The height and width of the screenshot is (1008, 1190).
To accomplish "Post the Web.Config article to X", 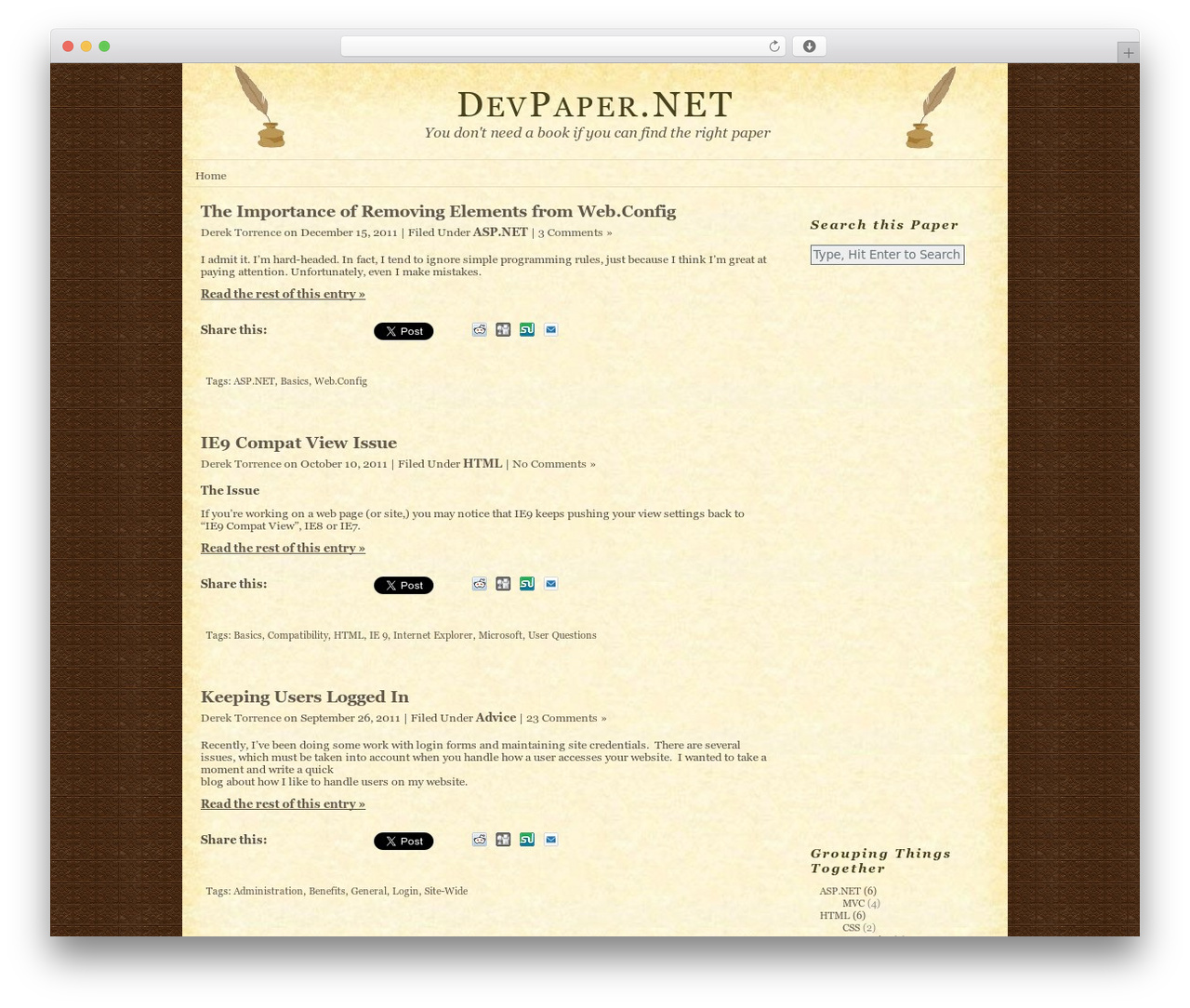I will tap(403, 331).
